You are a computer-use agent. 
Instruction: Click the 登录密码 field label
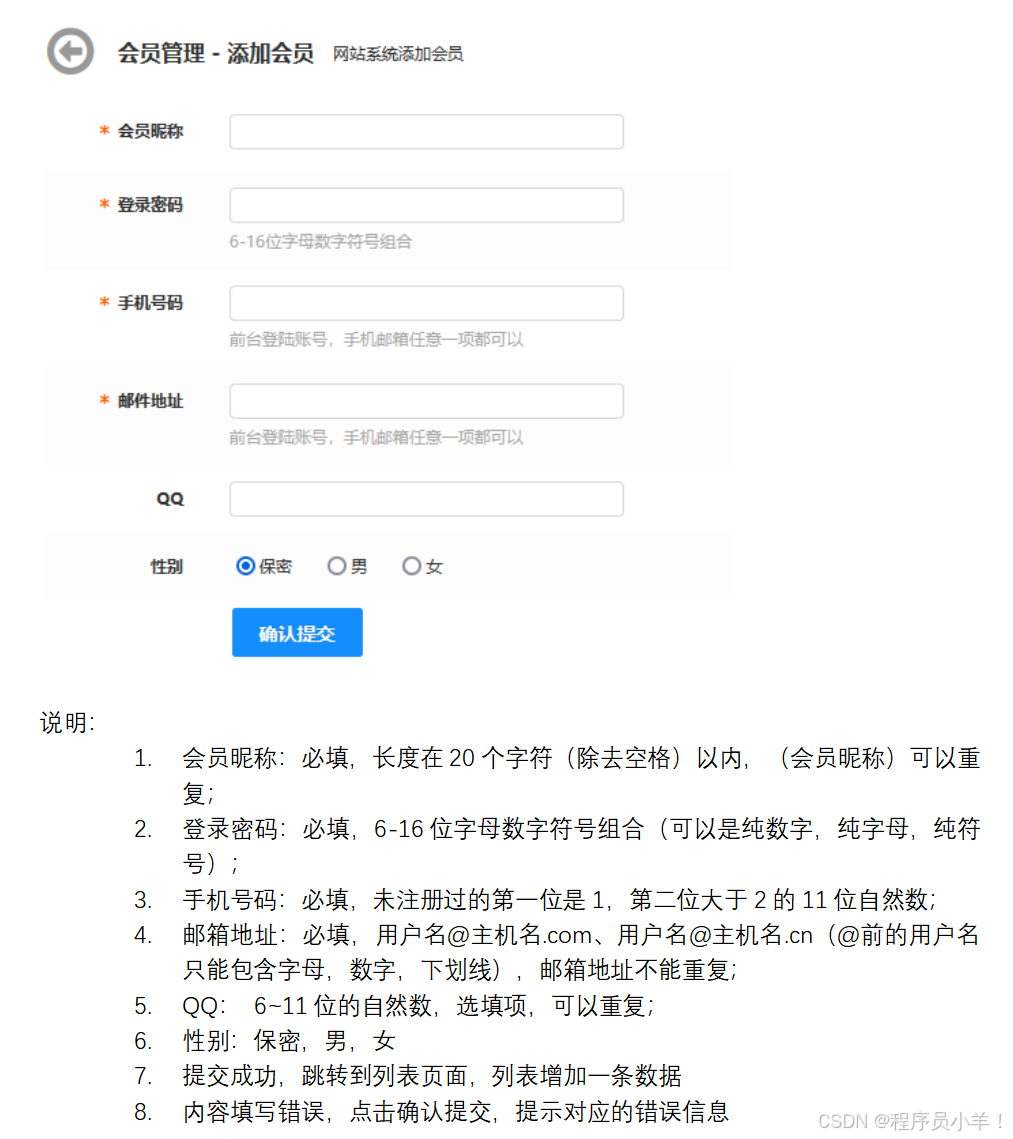point(150,205)
